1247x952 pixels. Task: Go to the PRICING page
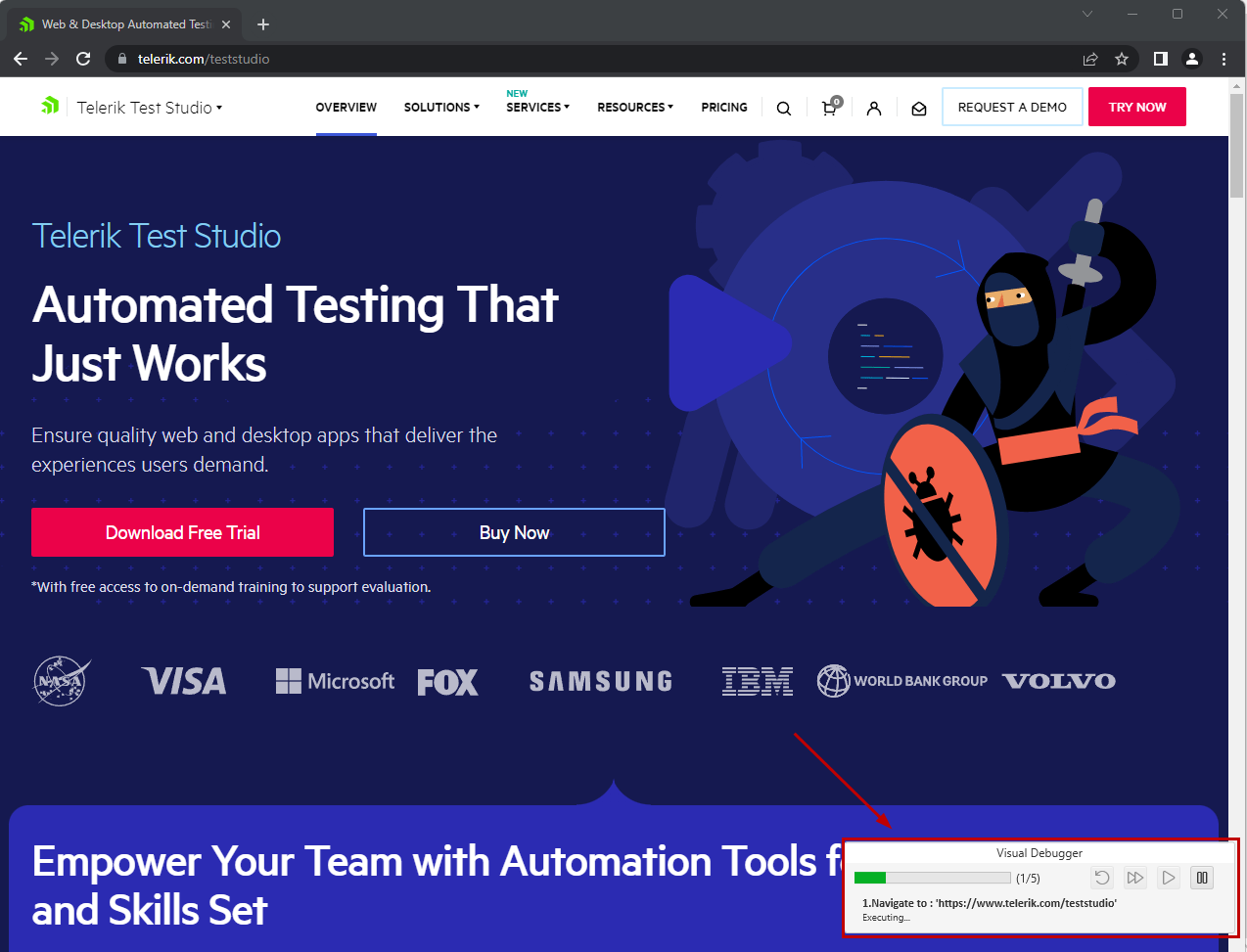point(724,108)
